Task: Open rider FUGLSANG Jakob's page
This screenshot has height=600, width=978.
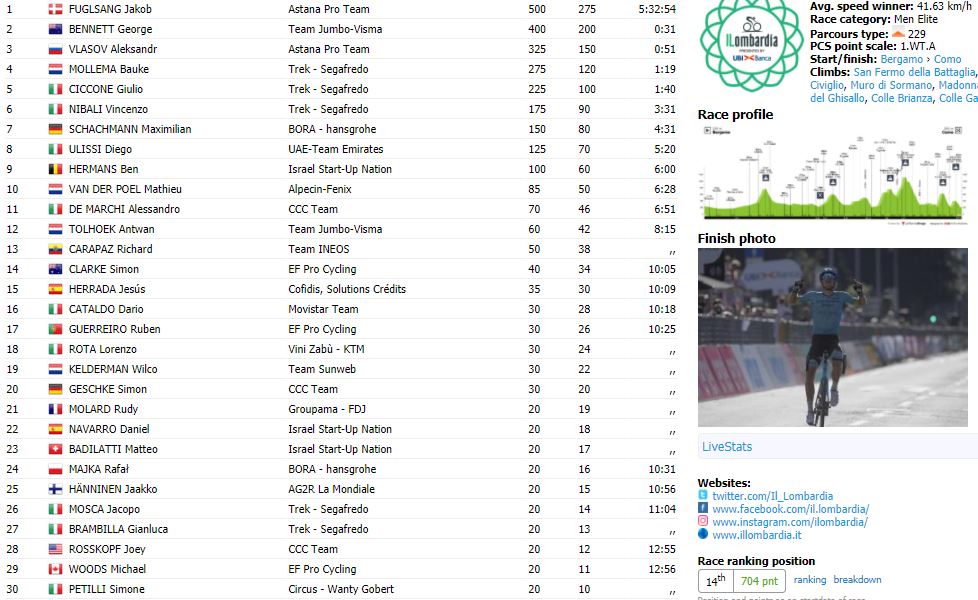Action: 110,9
